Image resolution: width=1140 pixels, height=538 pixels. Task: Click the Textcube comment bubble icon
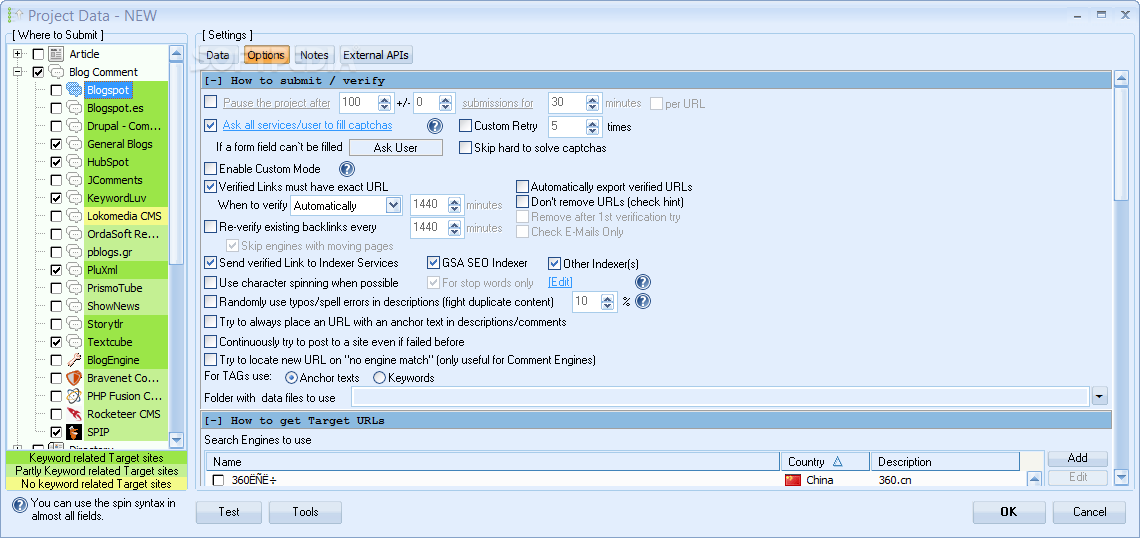tap(74, 342)
